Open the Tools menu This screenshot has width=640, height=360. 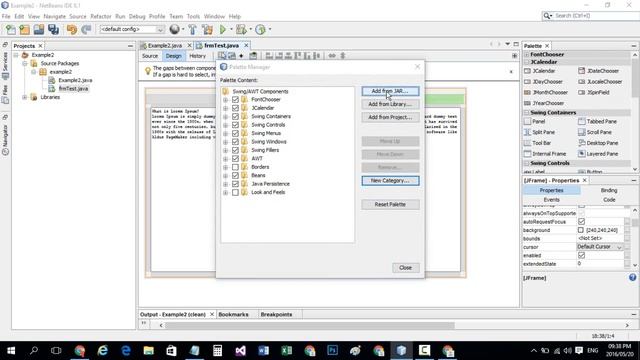point(193,16)
